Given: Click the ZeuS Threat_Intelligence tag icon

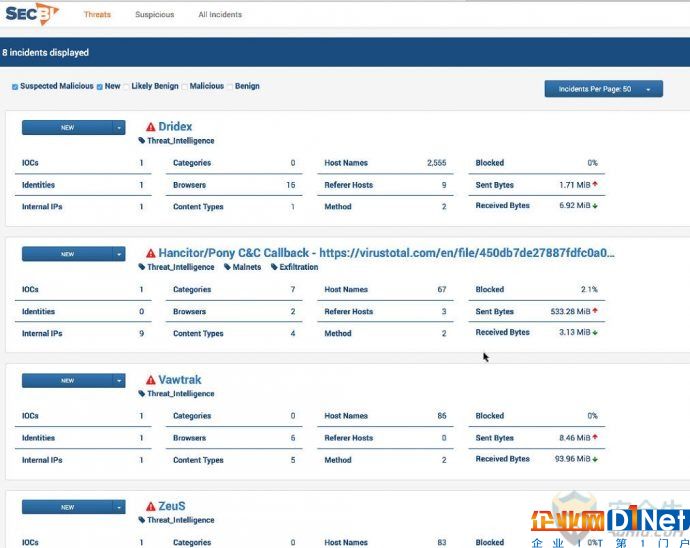Looking at the screenshot, I should [x=141, y=520].
